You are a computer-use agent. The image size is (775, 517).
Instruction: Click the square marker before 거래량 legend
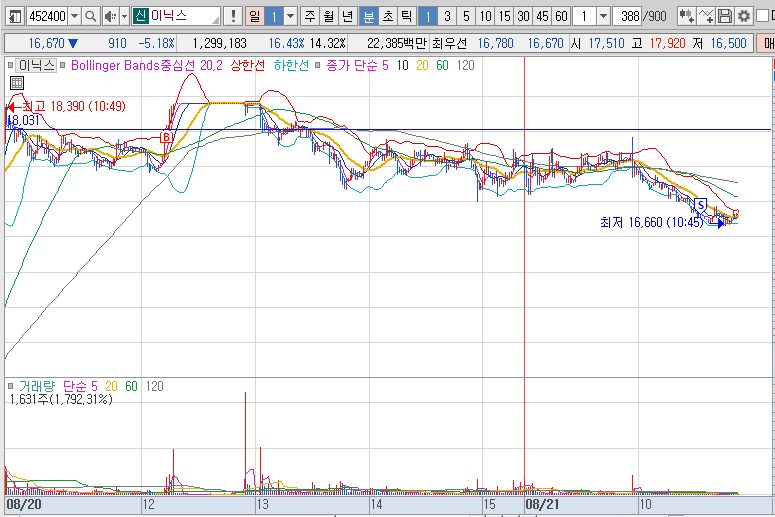click(10, 386)
